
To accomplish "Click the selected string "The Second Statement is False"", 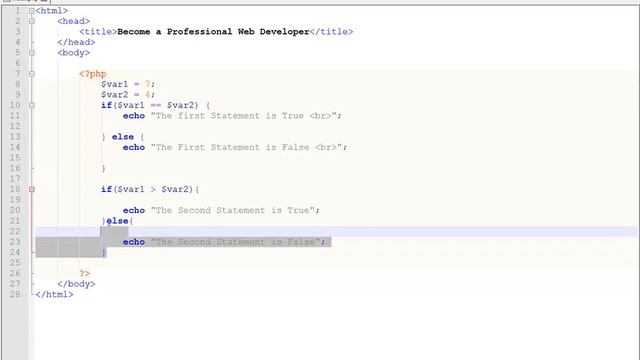I will (x=236, y=242).
